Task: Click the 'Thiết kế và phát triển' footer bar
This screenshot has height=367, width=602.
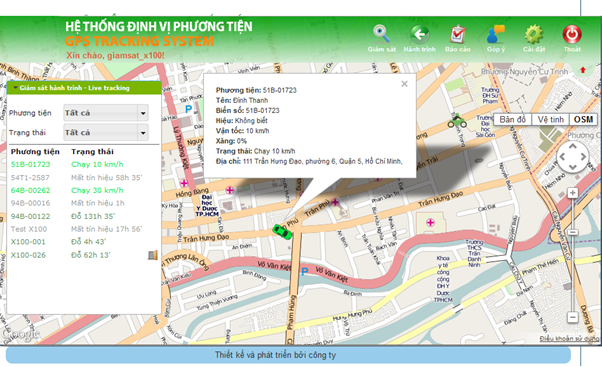Action: (288, 355)
